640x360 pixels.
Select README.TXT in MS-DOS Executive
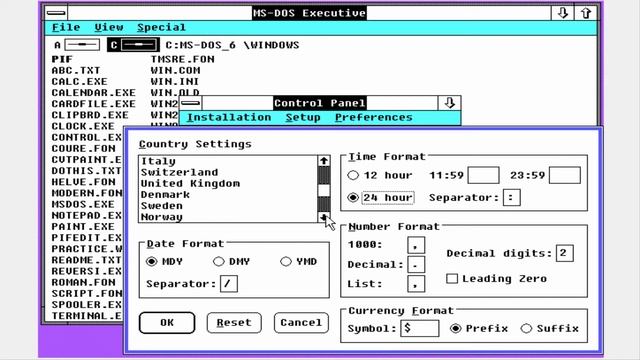(87, 260)
